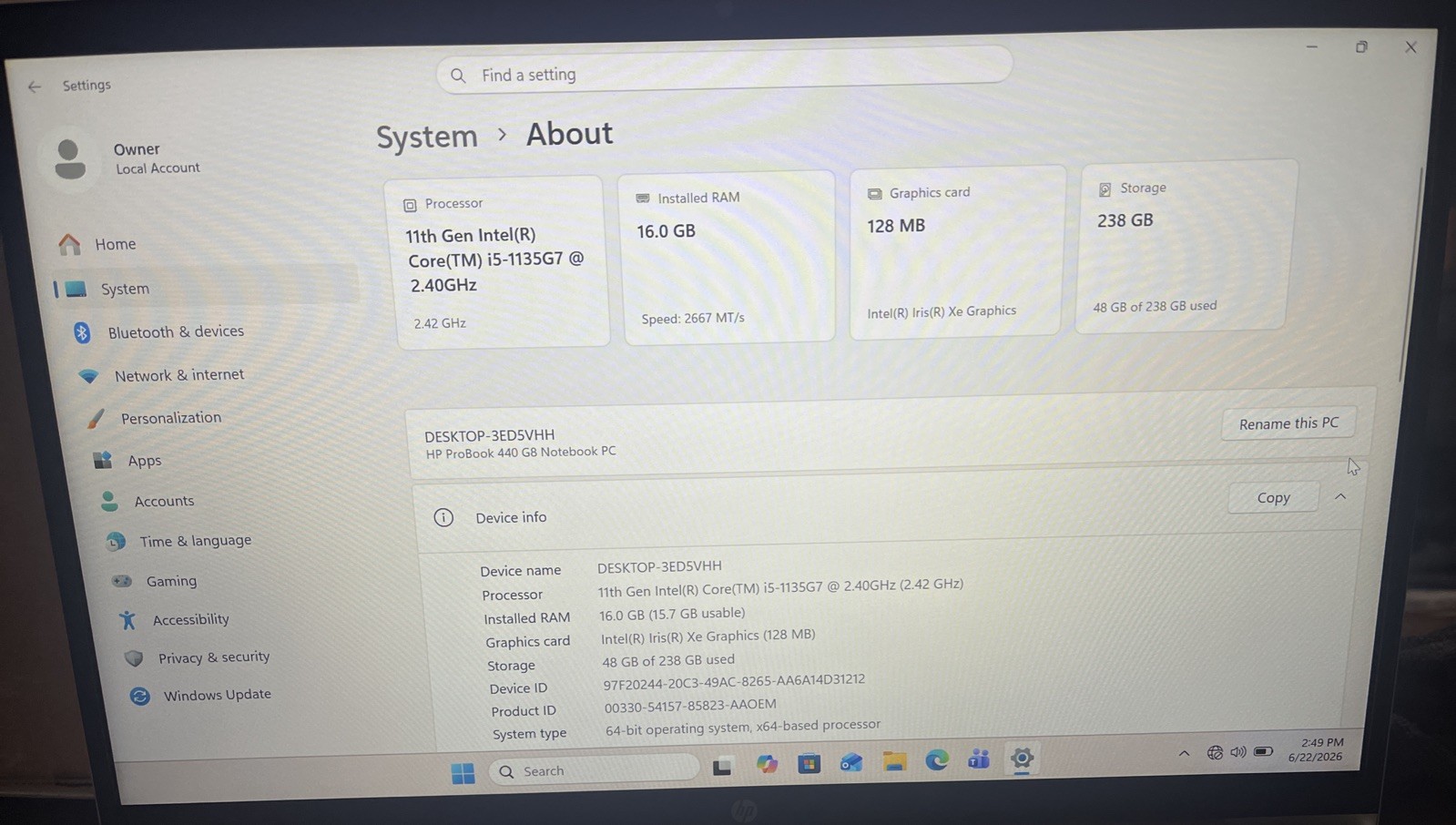This screenshot has height=825, width=1456.
Task: Open Microsoft Teams from the taskbar
Action: [x=979, y=759]
